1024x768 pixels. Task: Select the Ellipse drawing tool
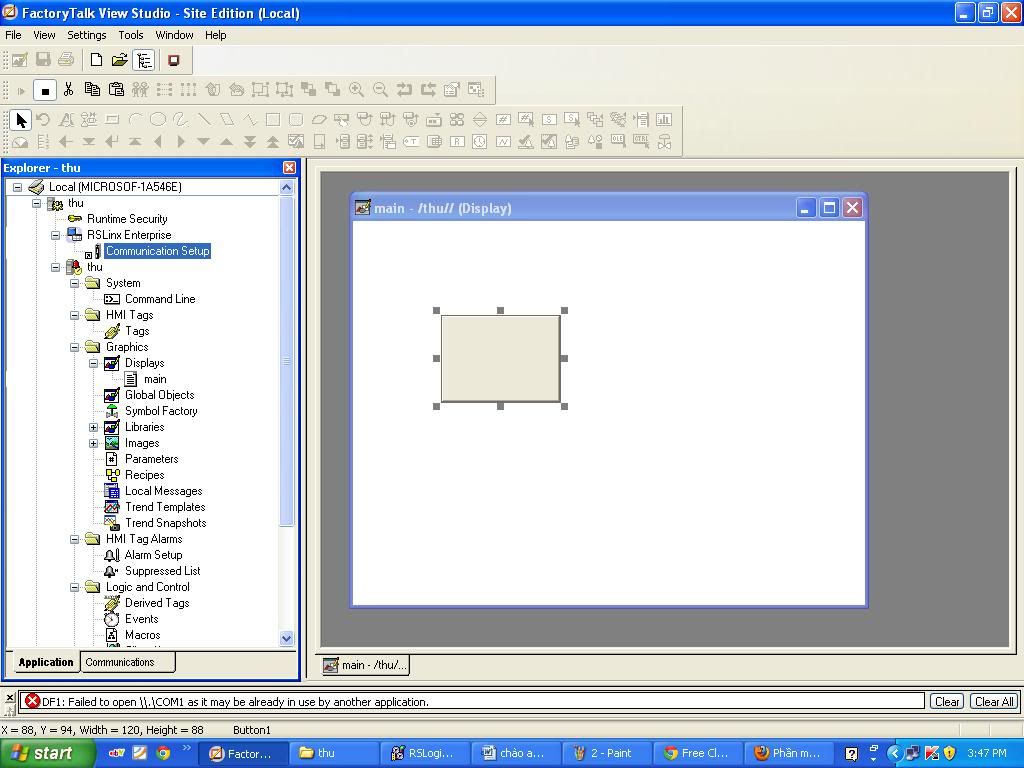157,120
